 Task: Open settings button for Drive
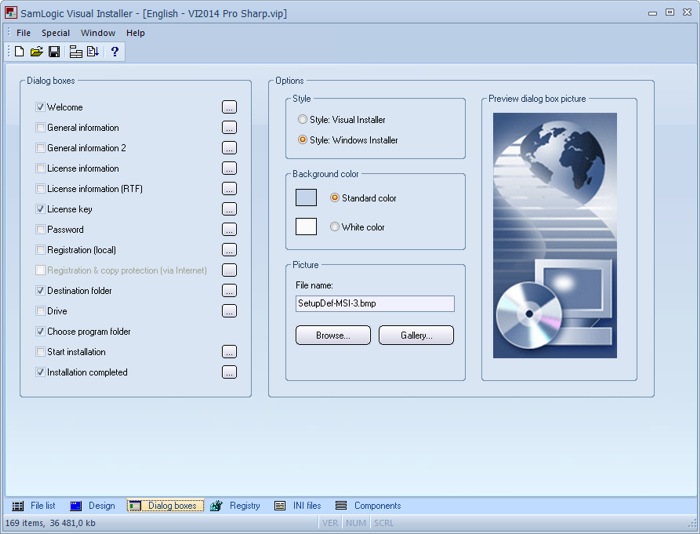(x=229, y=311)
